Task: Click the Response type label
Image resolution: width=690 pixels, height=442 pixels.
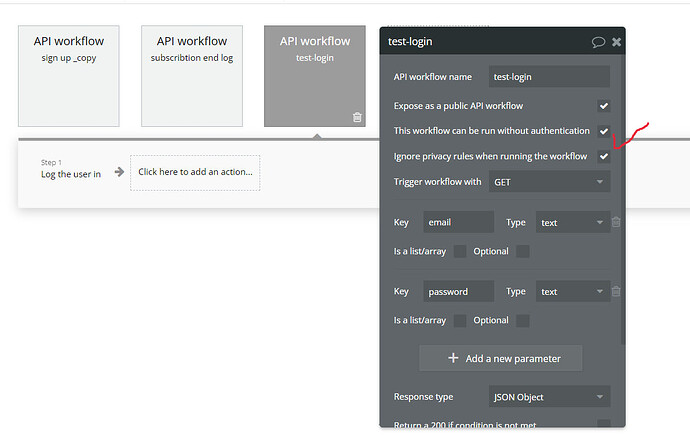Action: pos(423,397)
